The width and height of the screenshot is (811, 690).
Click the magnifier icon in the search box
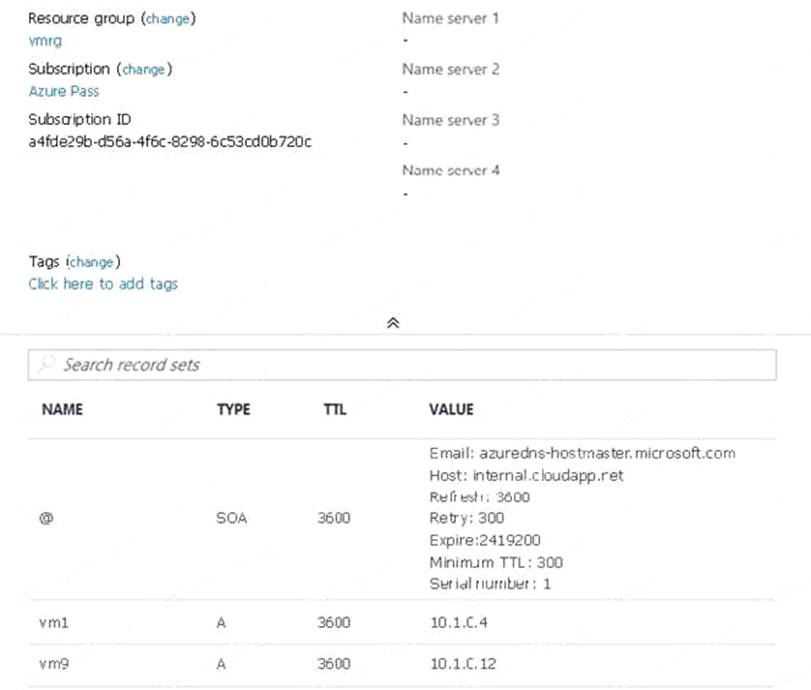point(46,365)
